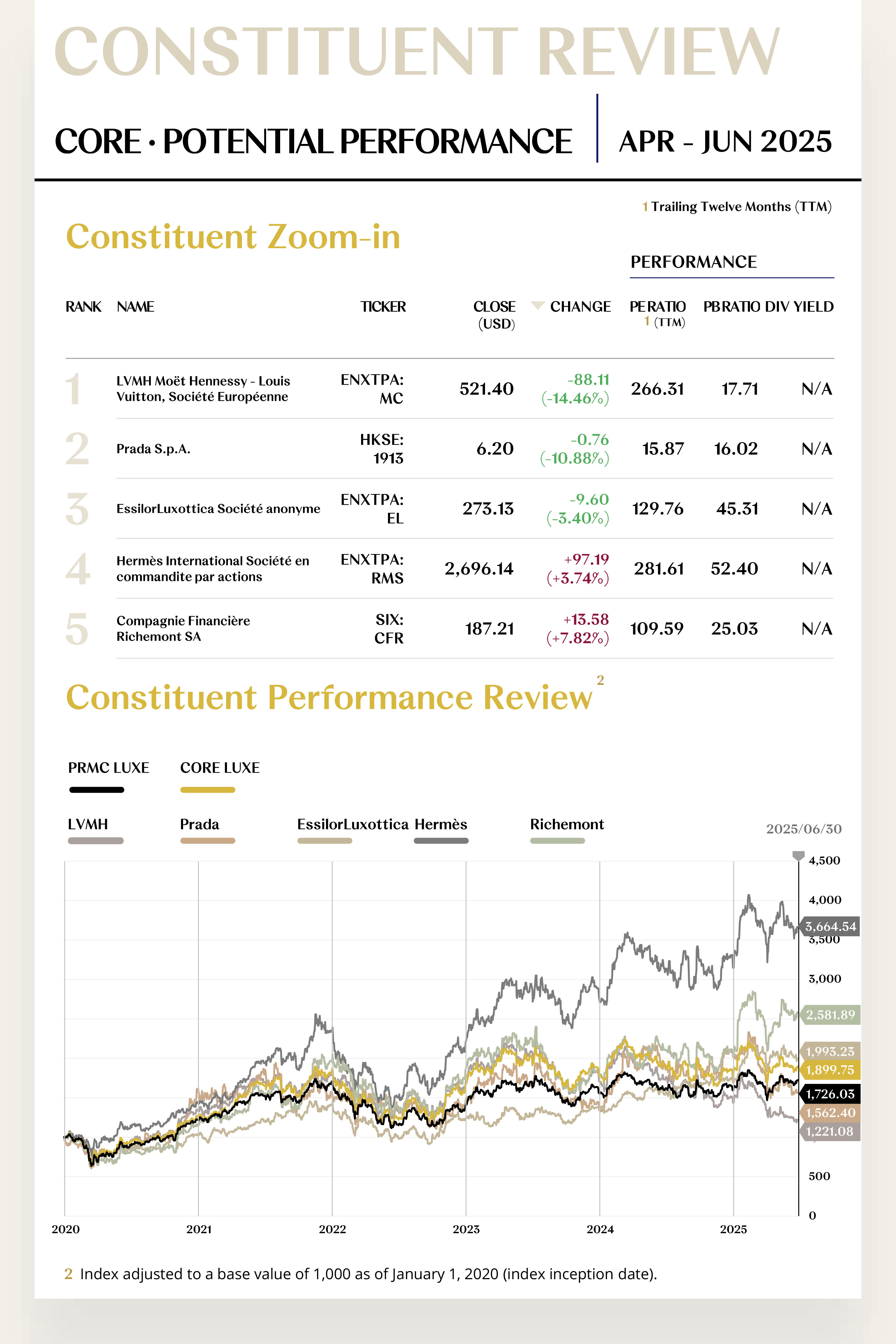Click footnote 2 beside Performance Review heading
Viewport: 896px width, 1344px height.
[600, 680]
